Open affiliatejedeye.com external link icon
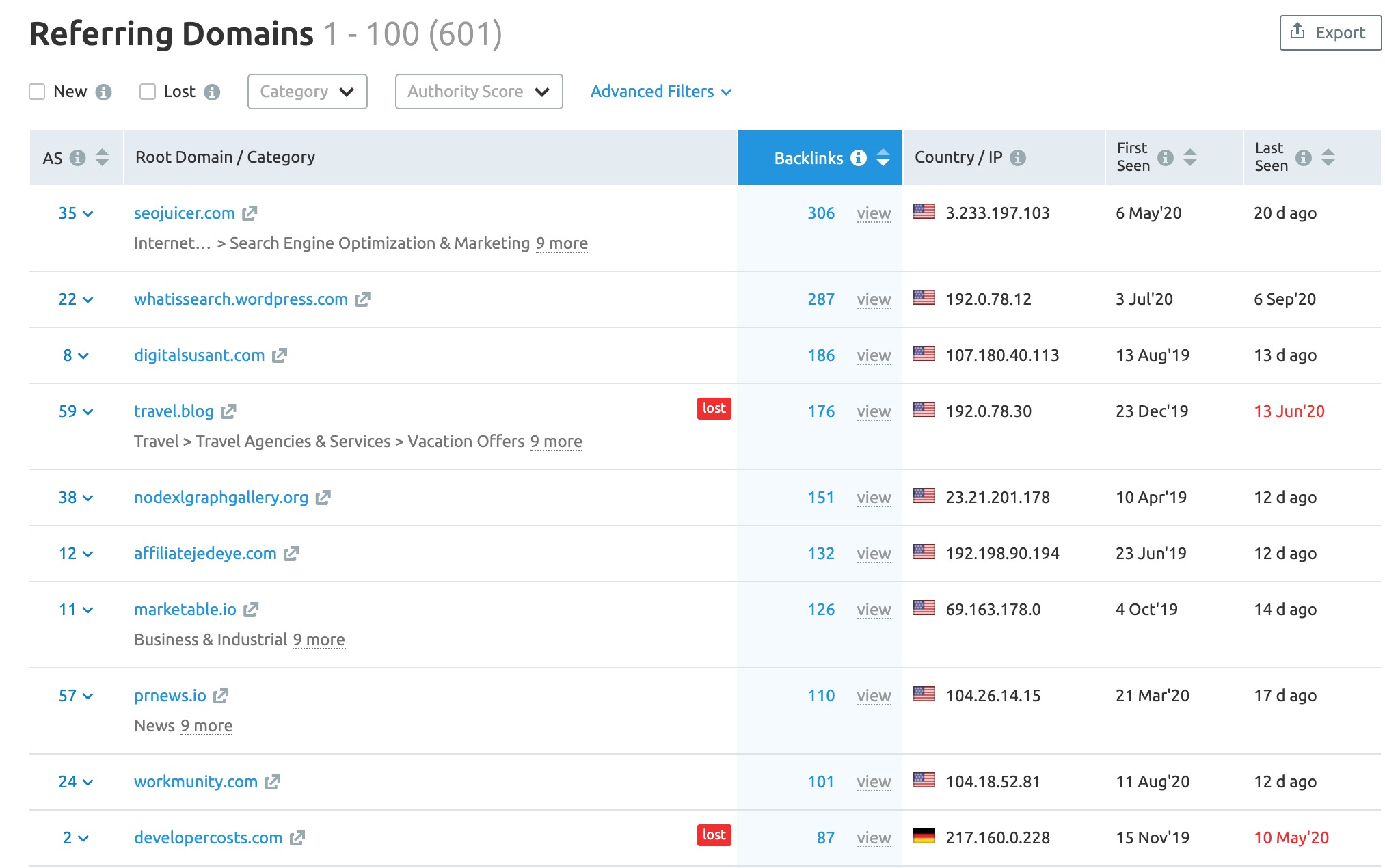The image size is (1385, 868). click(291, 554)
